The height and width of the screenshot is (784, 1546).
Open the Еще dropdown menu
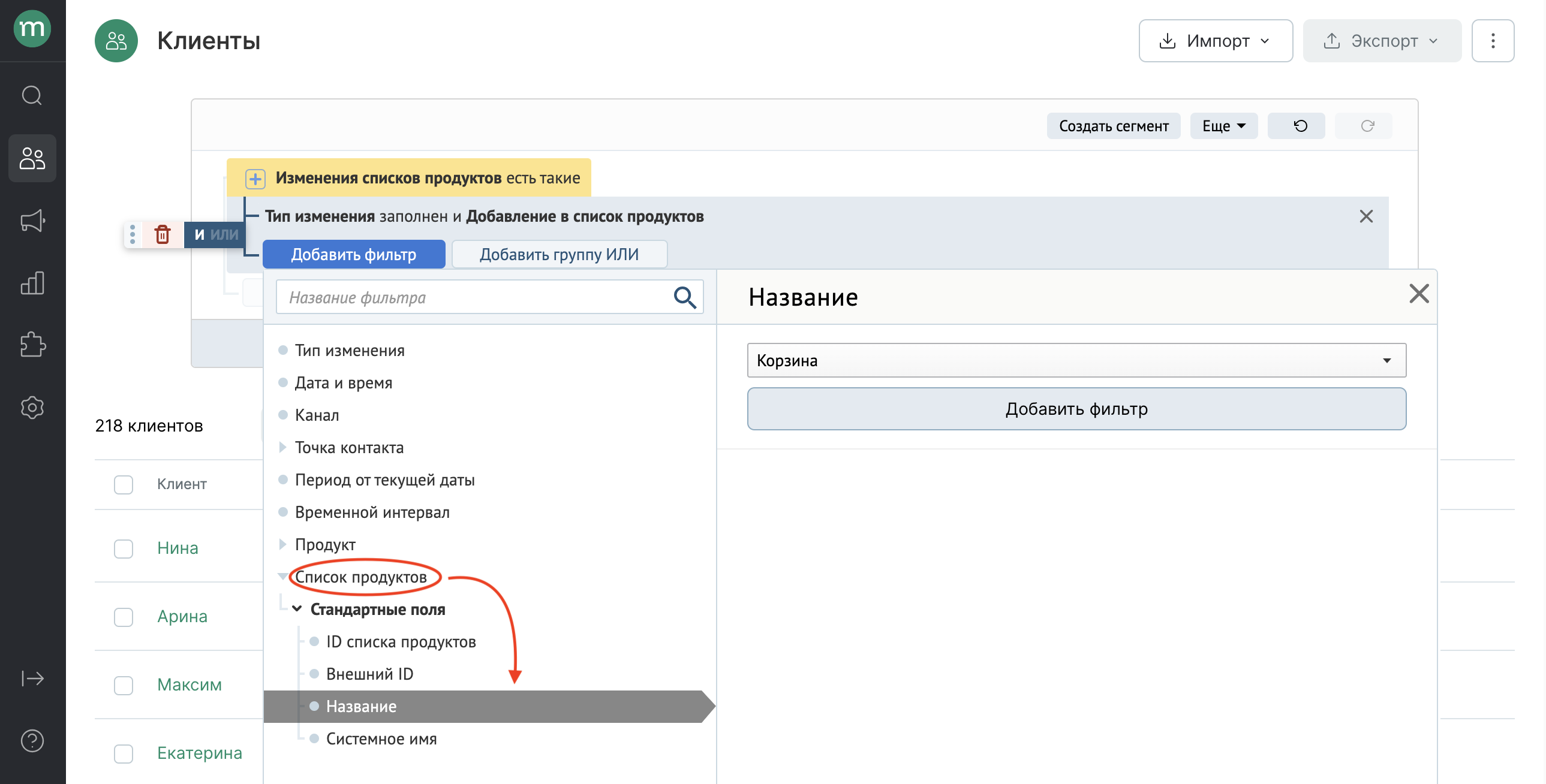click(1223, 126)
